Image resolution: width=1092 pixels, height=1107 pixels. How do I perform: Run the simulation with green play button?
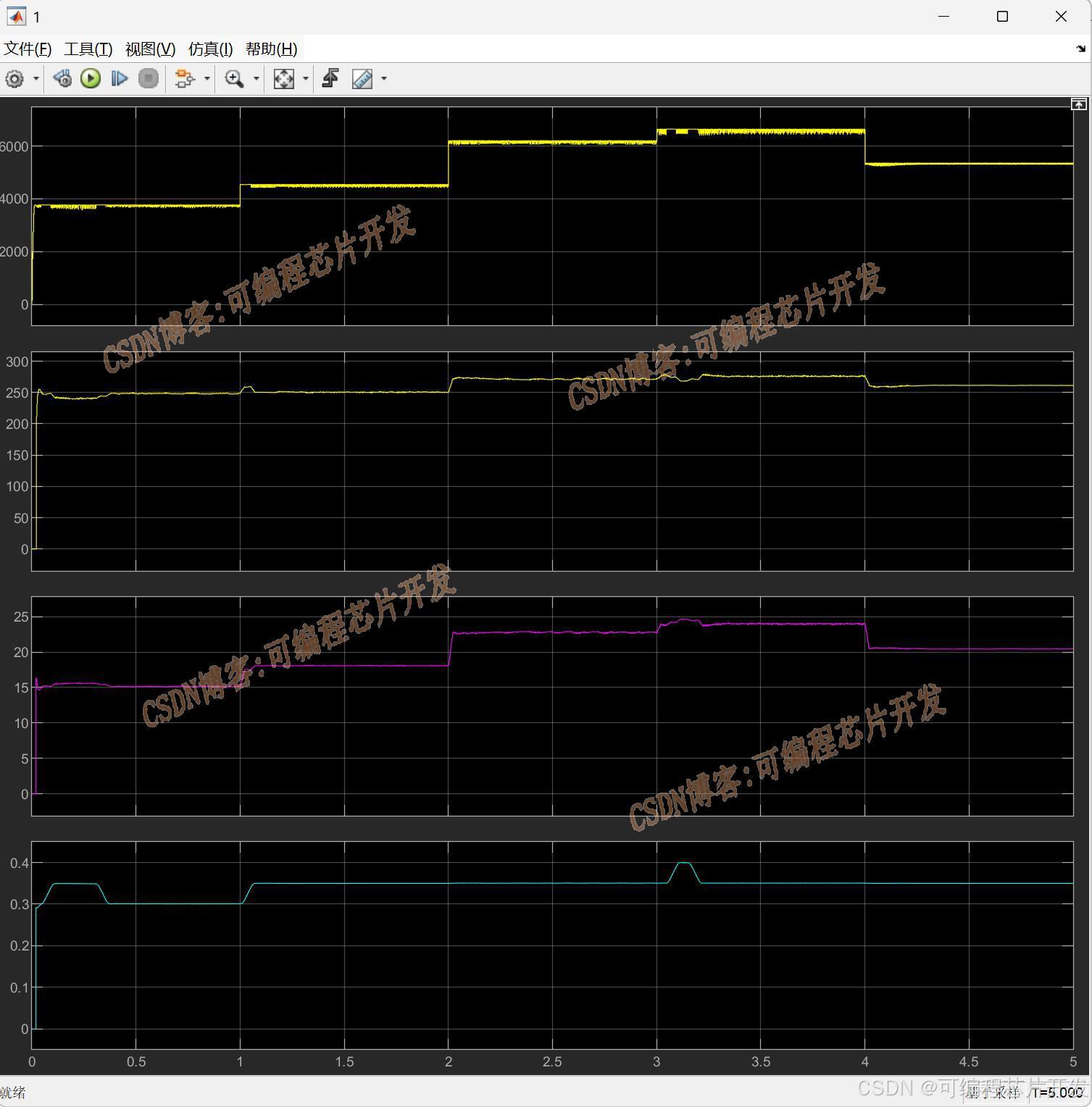(91, 79)
